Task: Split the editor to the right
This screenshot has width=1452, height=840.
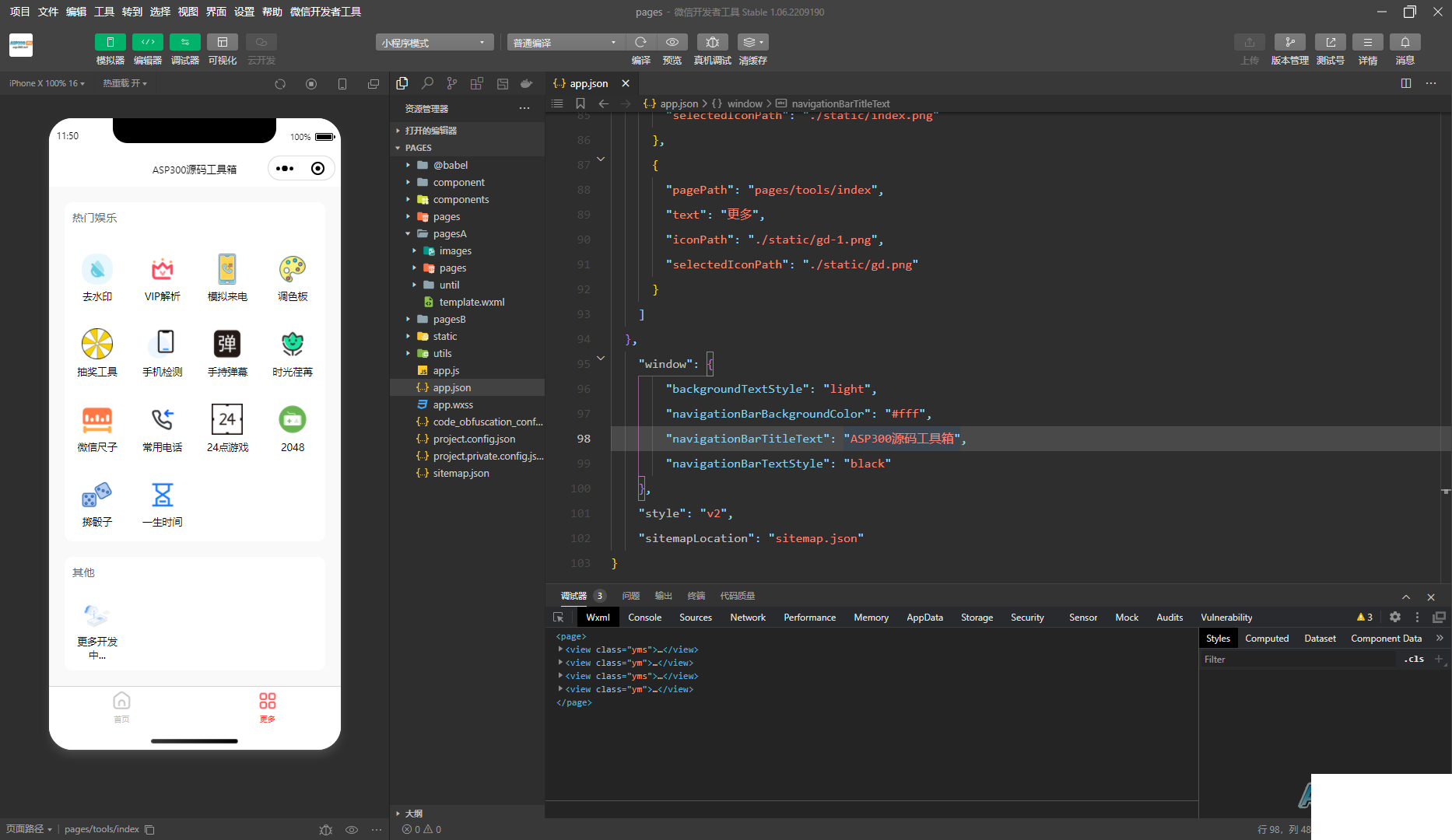Action: (x=1406, y=83)
